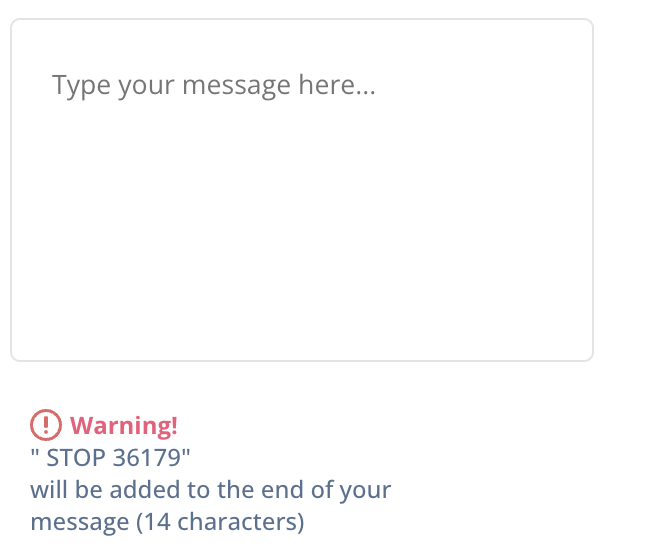This screenshot has width=646, height=546.
Task: Click the 'will be added to the end' line
Action: (211, 490)
